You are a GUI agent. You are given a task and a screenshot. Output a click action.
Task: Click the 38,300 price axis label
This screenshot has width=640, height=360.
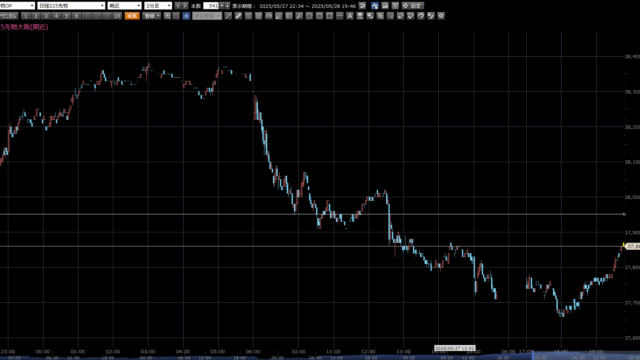tap(632, 92)
